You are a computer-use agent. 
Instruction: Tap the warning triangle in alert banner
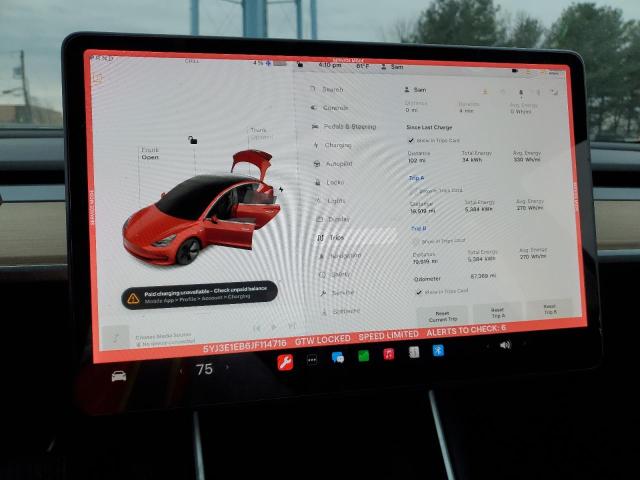(x=133, y=299)
